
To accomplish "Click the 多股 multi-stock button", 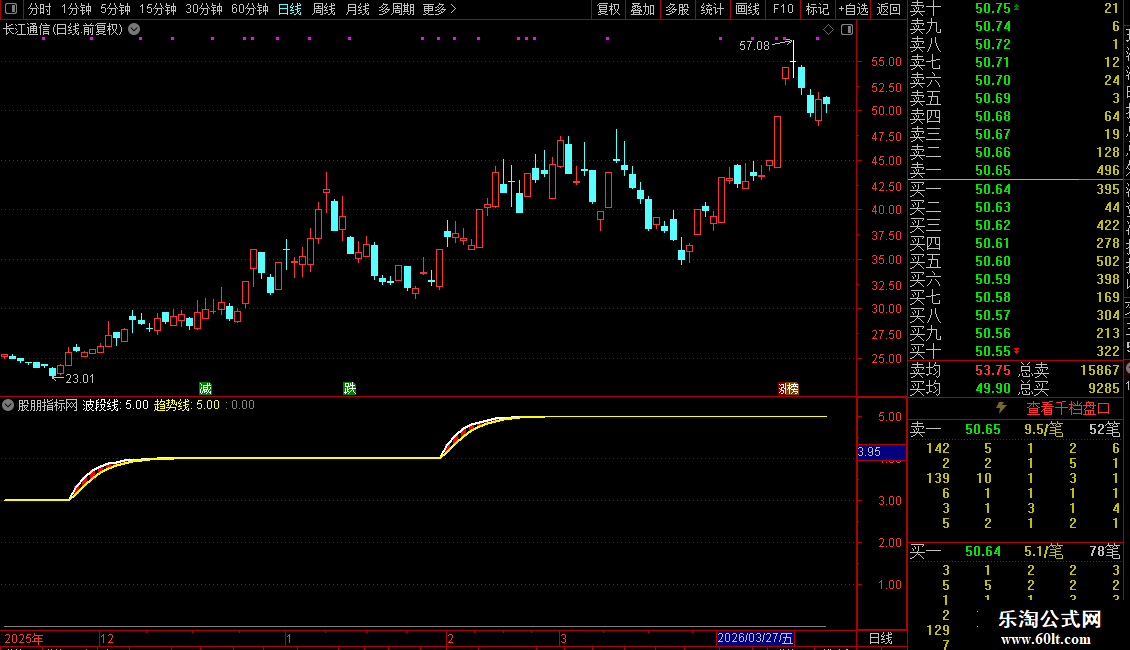I will 677,9.
